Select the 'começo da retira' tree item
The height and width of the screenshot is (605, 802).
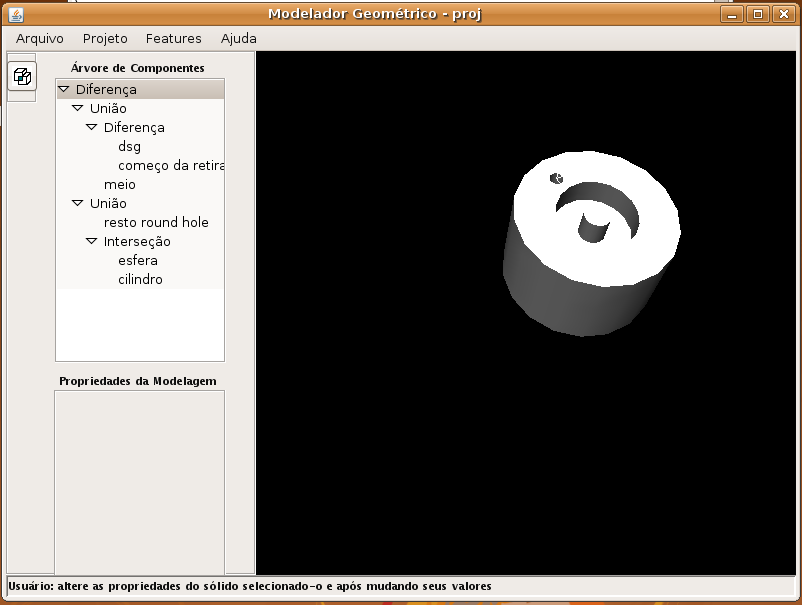170,165
